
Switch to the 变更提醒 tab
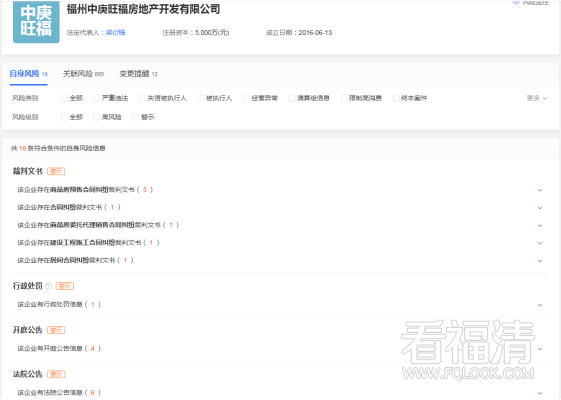[x=138, y=74]
